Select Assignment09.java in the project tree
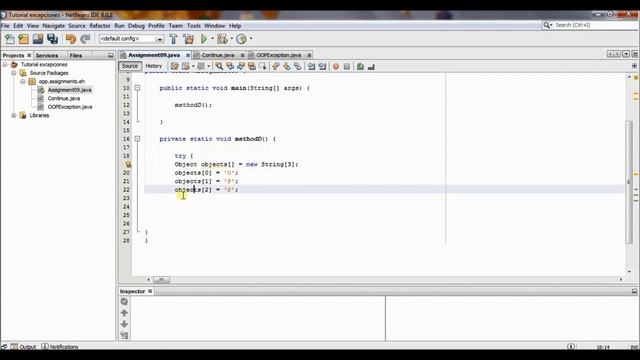Viewport: 640px width, 360px height. (x=69, y=90)
